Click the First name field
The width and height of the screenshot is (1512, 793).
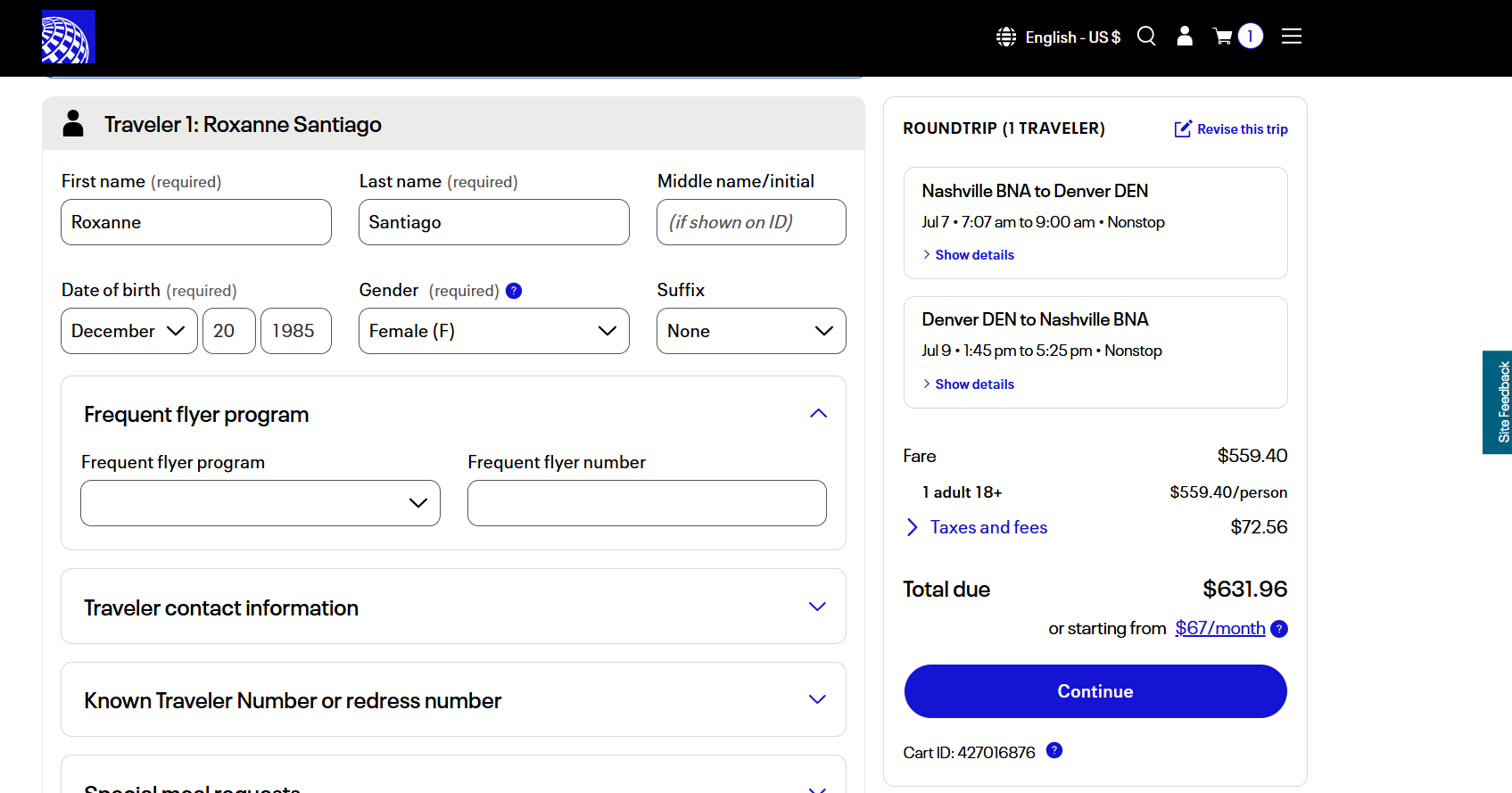pos(196,222)
